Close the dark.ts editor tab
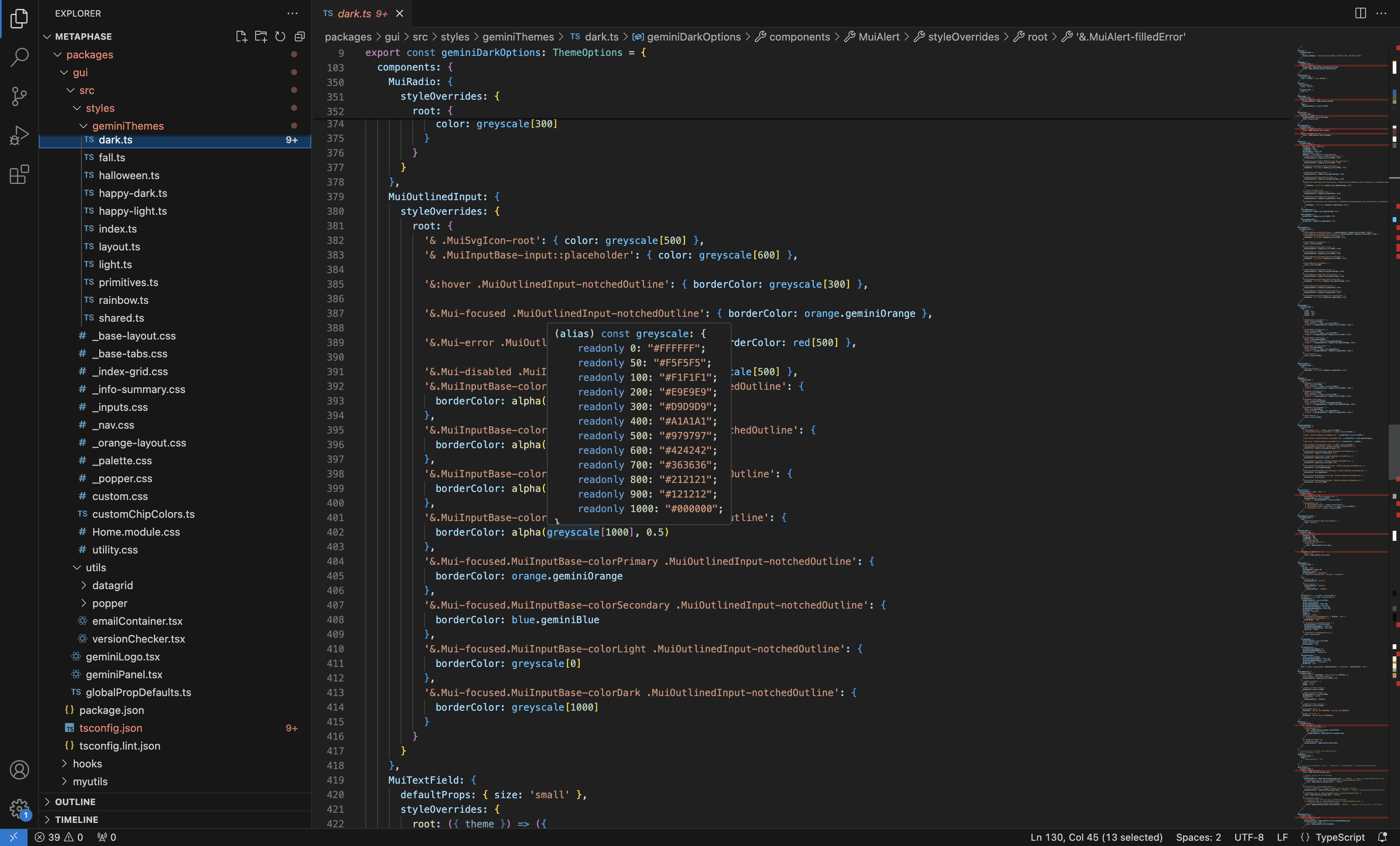Image resolution: width=1400 pixels, height=846 pixels. coord(399,14)
